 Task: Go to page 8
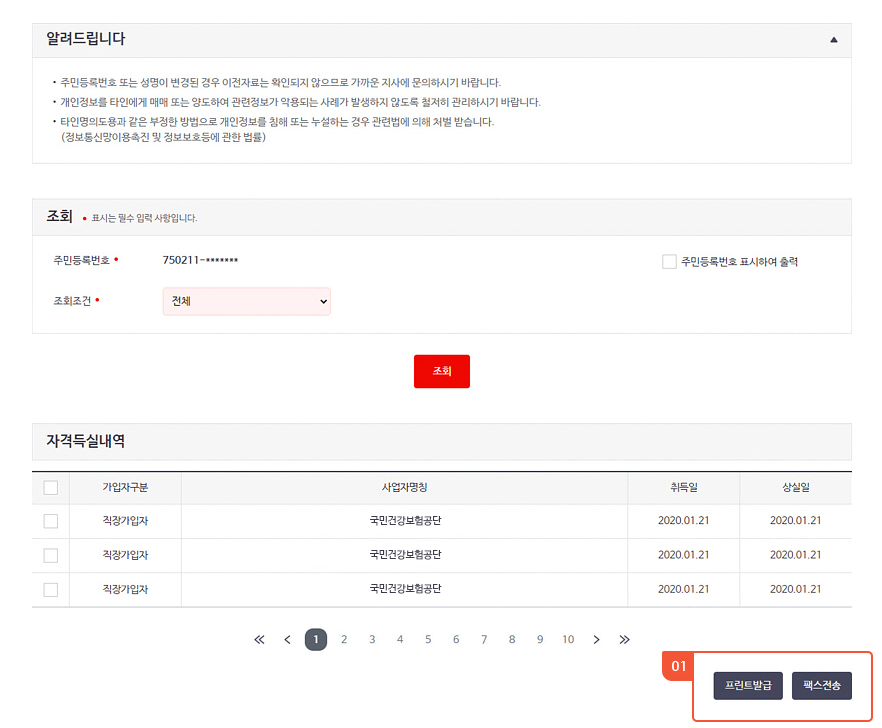(x=512, y=640)
